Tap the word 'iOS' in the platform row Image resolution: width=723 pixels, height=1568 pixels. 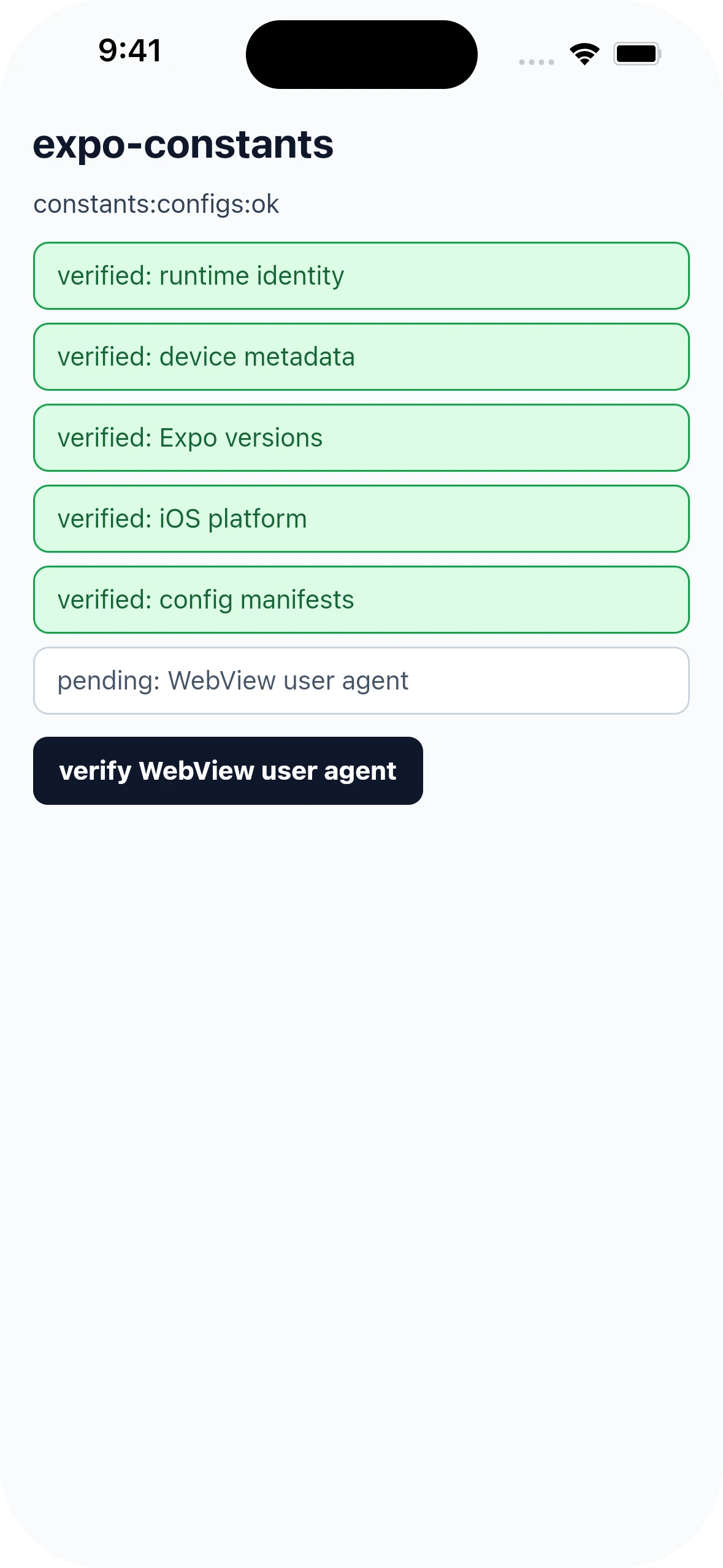[180, 519]
